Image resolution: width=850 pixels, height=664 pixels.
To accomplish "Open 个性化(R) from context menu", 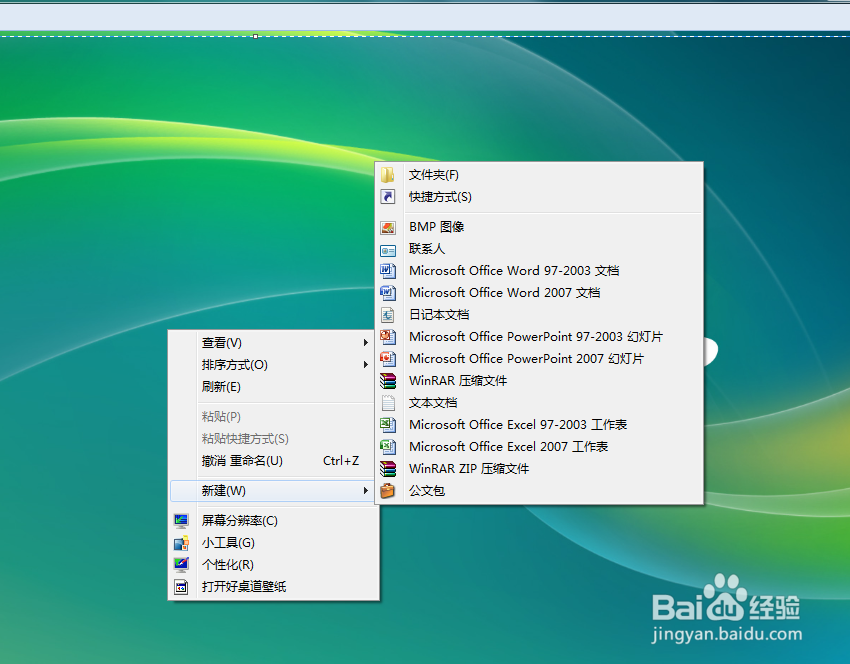I will (x=273, y=565).
